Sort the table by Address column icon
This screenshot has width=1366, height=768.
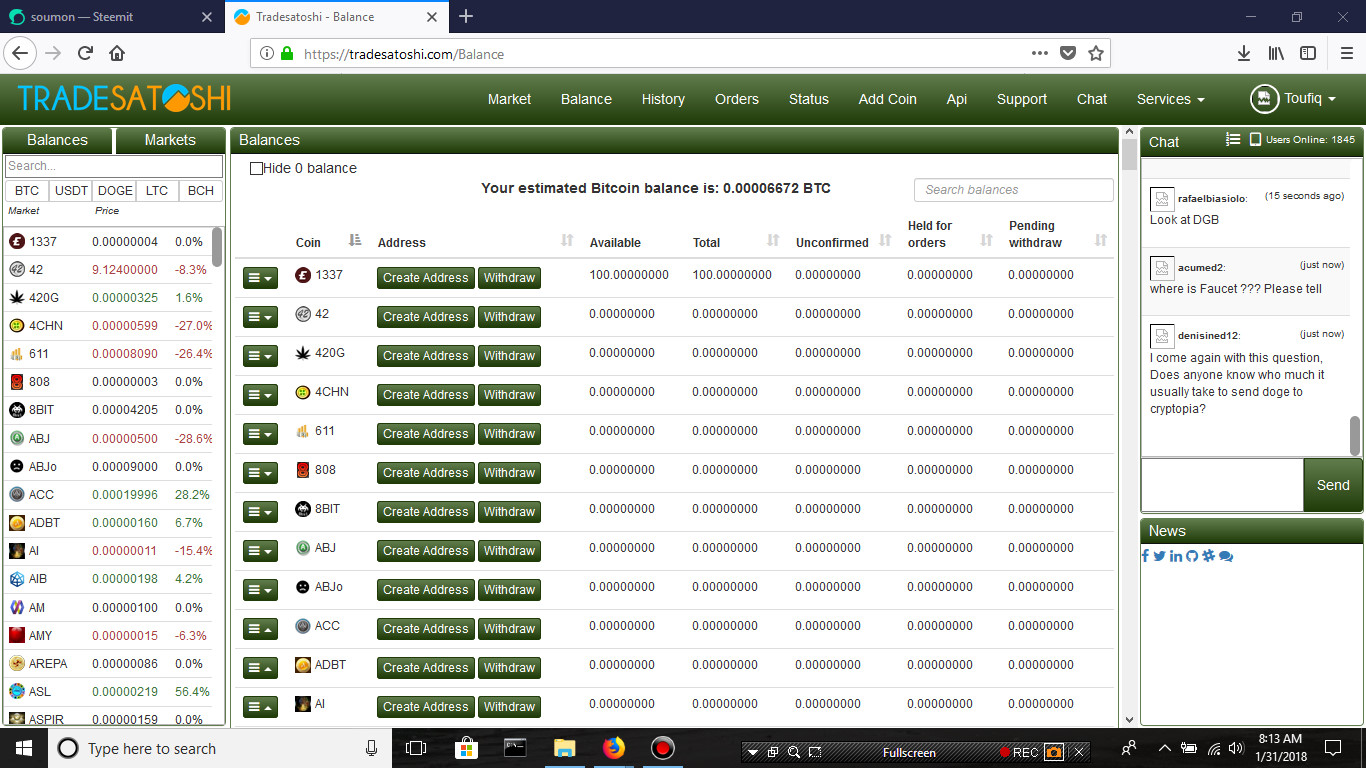567,240
